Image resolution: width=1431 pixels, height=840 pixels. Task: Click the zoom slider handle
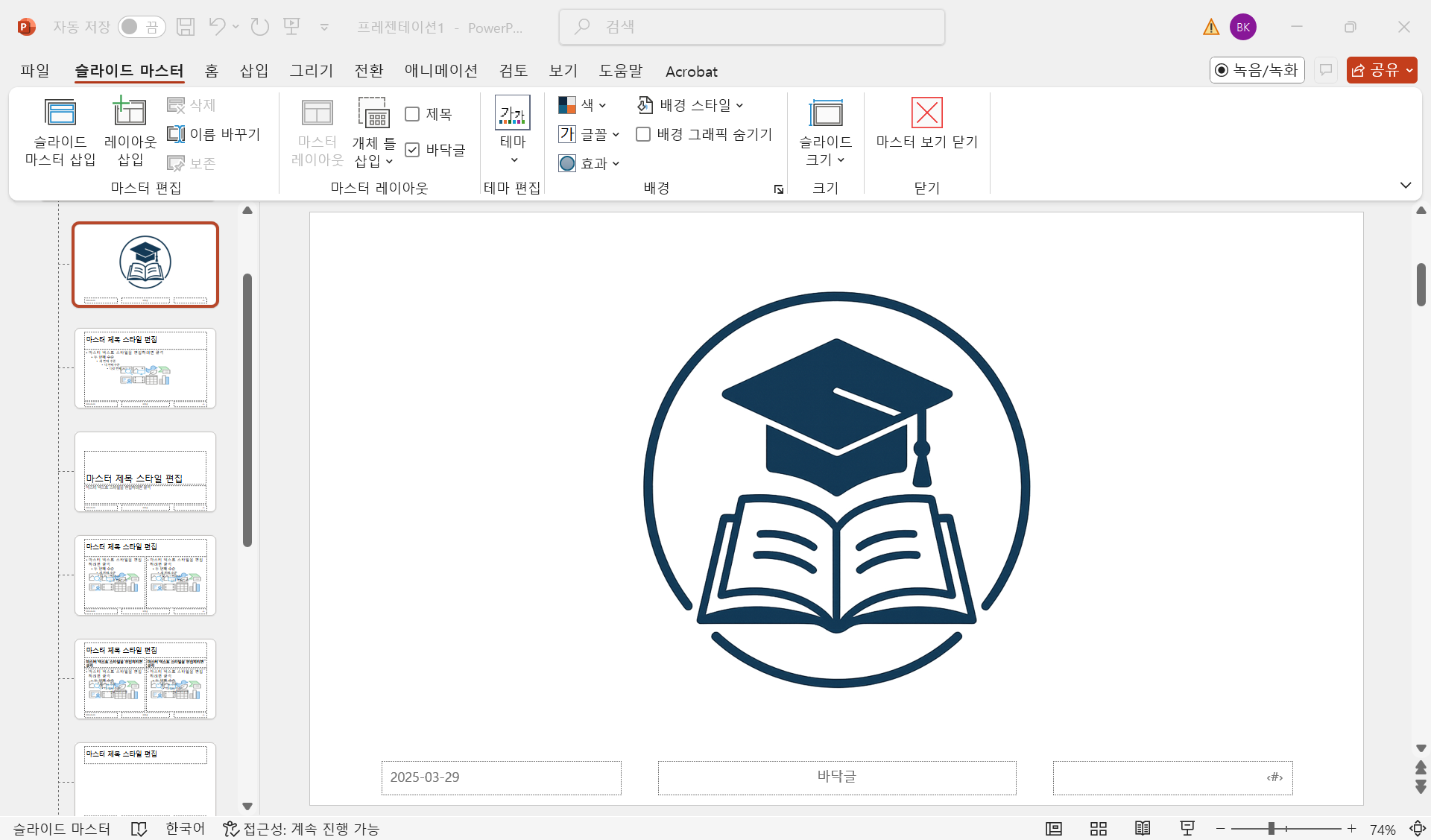tap(1272, 829)
